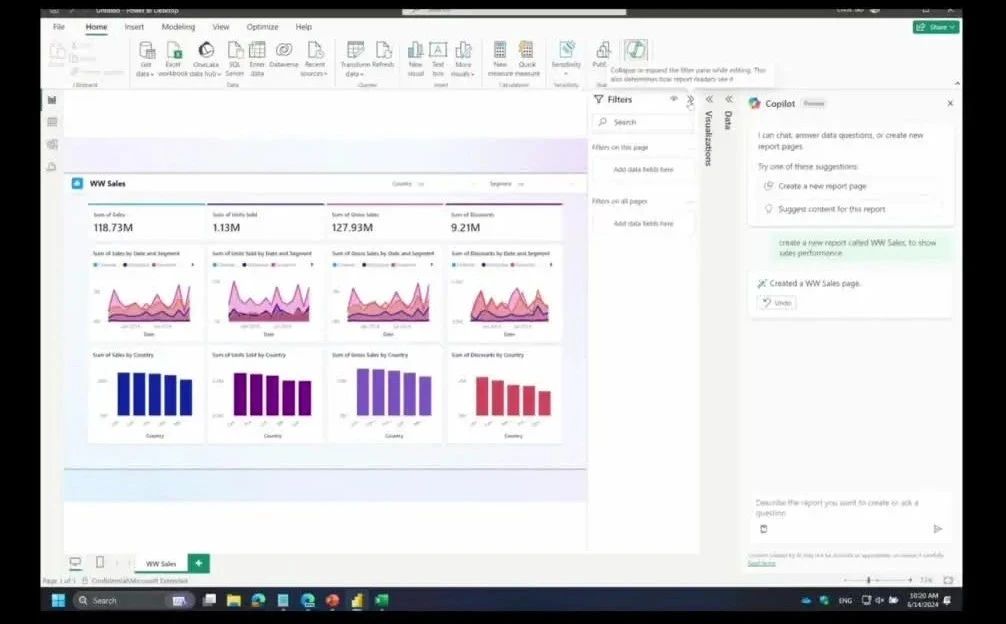Open the File menu

click(x=59, y=27)
